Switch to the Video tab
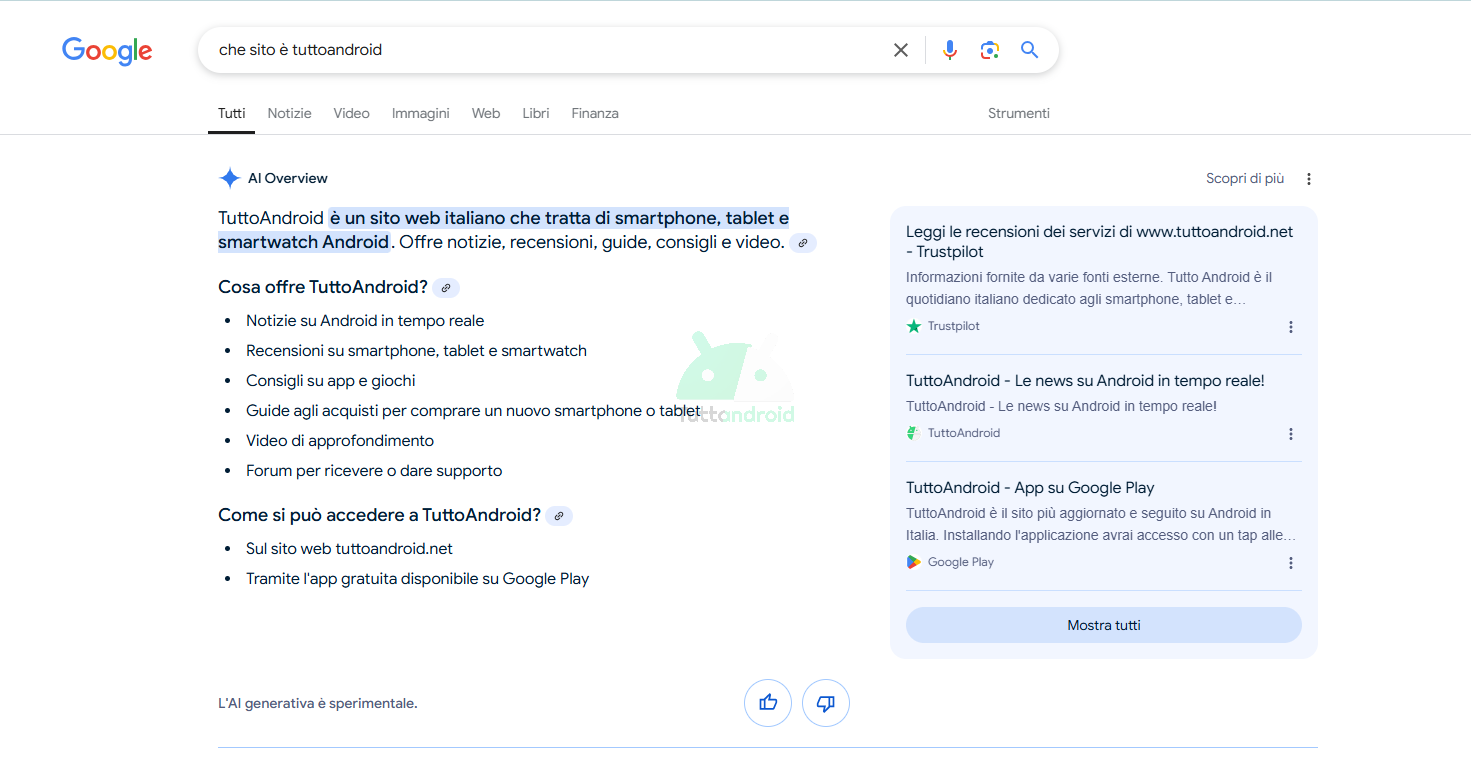 coord(352,113)
